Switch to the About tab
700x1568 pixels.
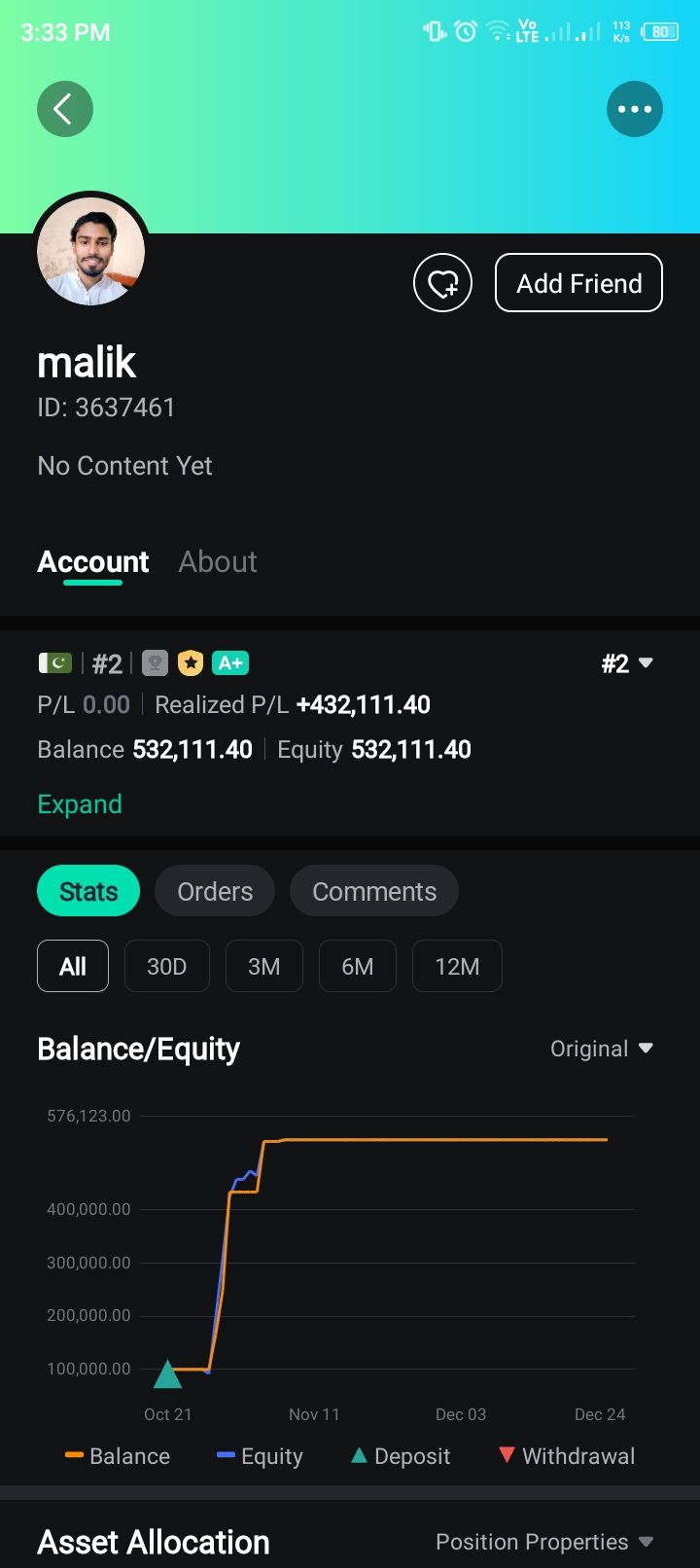coord(218,561)
